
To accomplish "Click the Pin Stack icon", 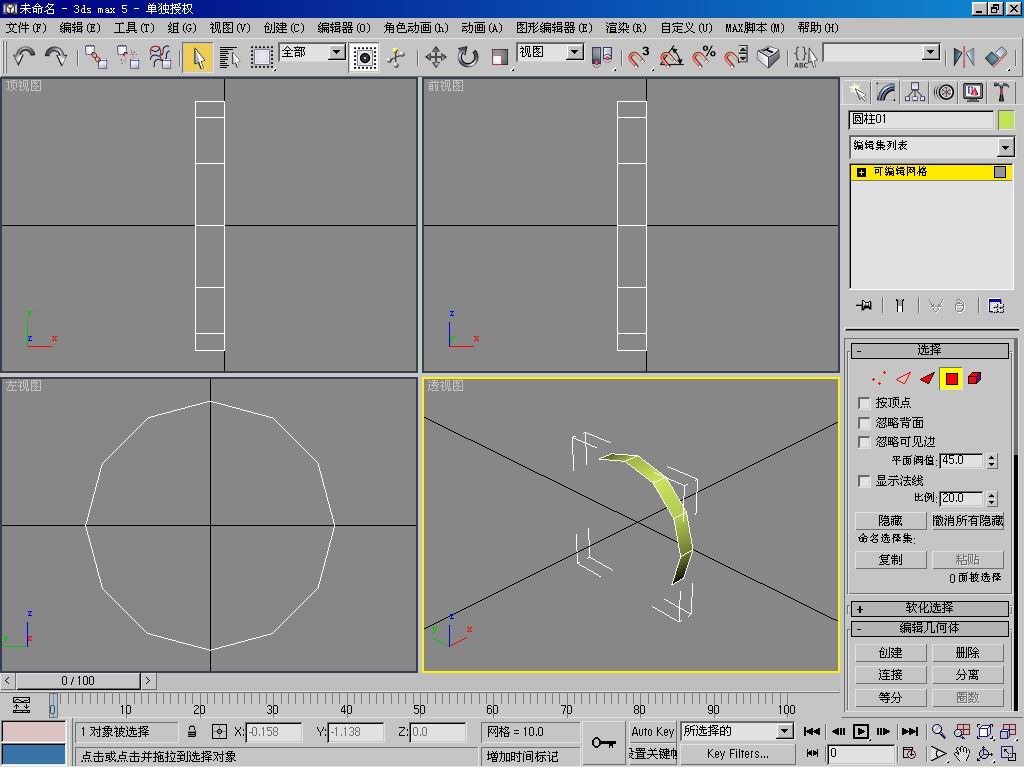I will (x=864, y=305).
